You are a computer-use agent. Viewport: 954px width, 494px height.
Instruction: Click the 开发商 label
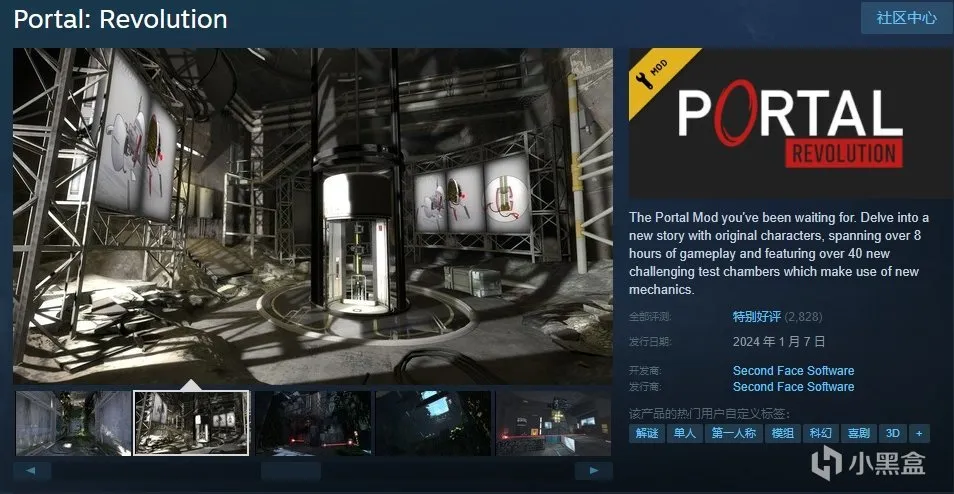[x=645, y=370]
